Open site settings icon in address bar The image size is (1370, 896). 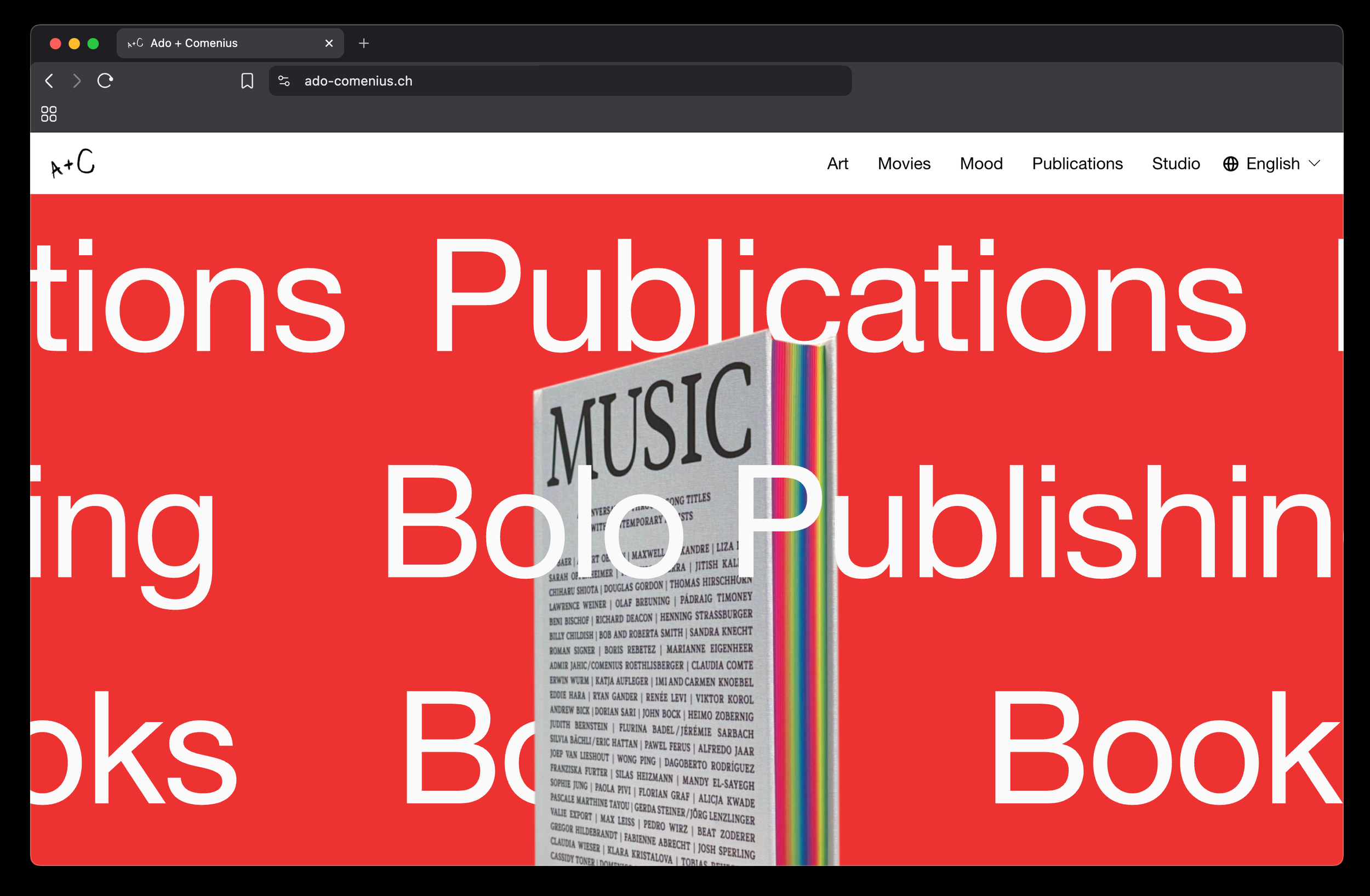pyautogui.click(x=284, y=81)
